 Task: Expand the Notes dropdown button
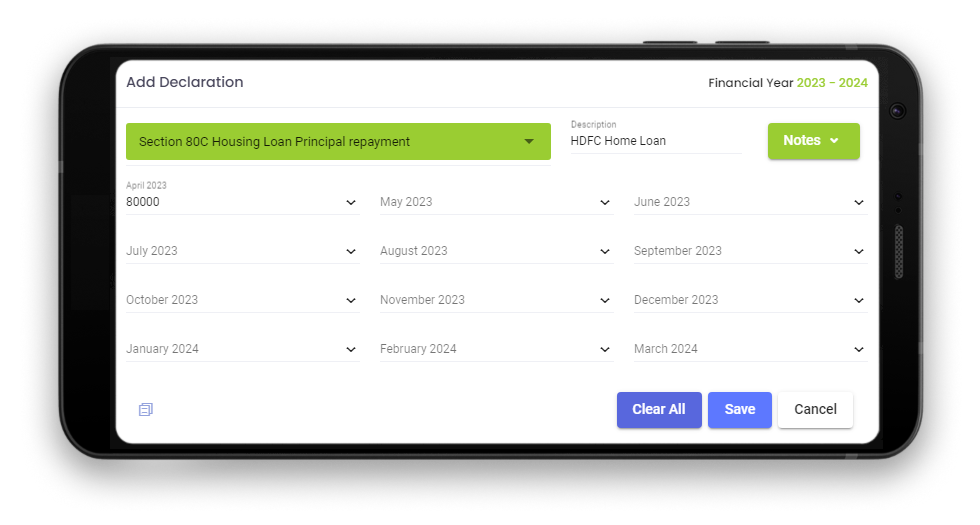pos(813,141)
